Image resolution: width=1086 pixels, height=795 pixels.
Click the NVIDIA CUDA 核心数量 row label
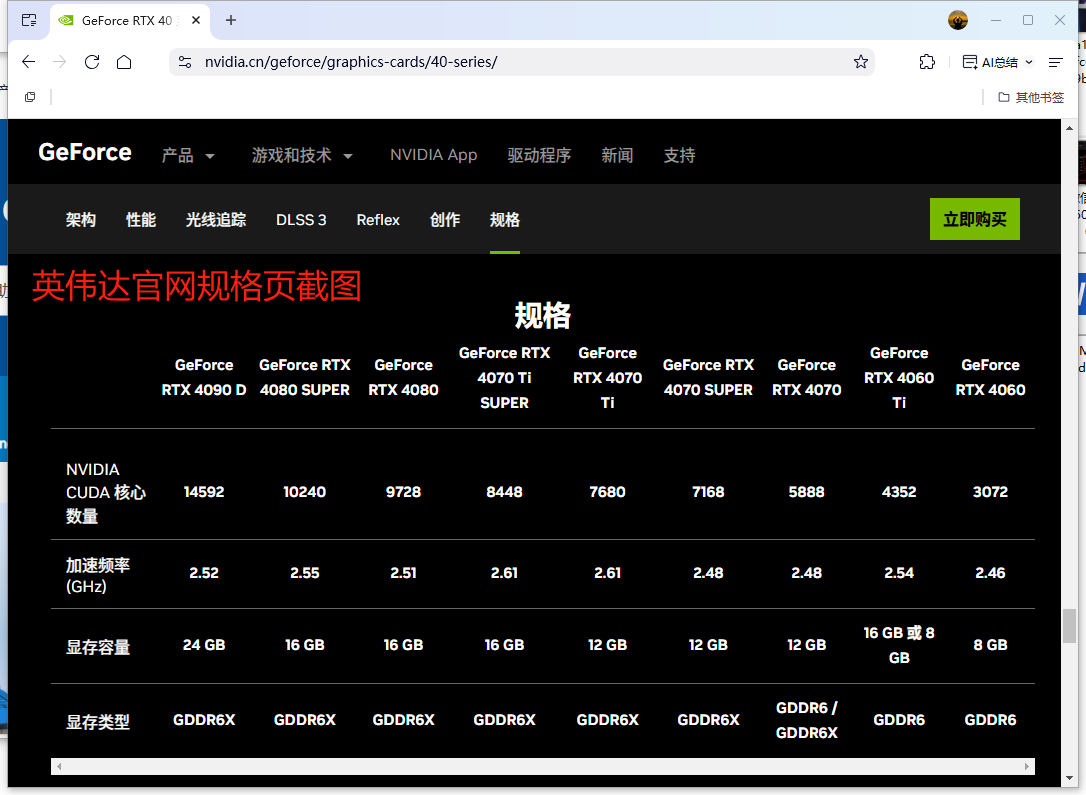[x=106, y=492]
